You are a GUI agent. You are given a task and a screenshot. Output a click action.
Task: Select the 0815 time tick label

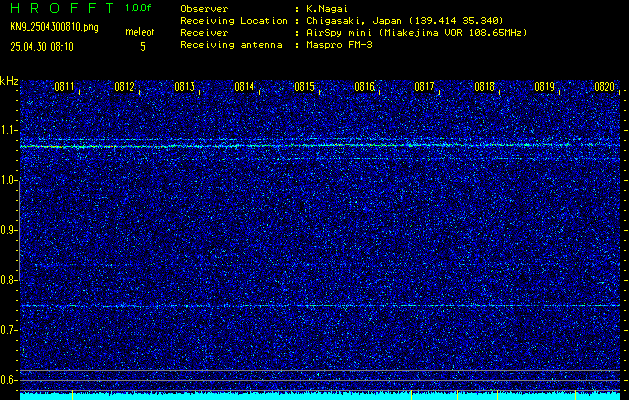coord(304,87)
